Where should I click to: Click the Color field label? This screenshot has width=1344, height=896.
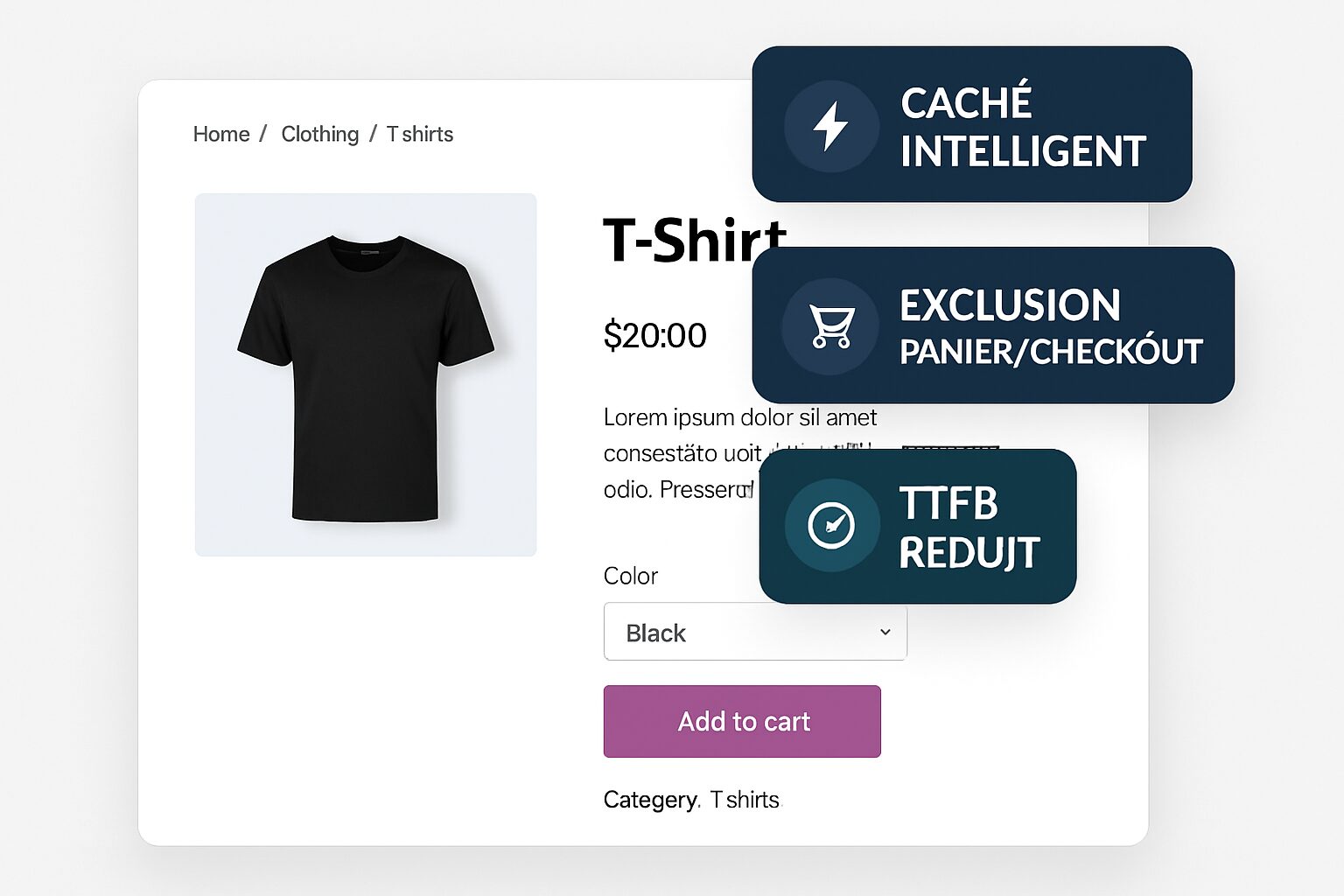[x=631, y=576]
